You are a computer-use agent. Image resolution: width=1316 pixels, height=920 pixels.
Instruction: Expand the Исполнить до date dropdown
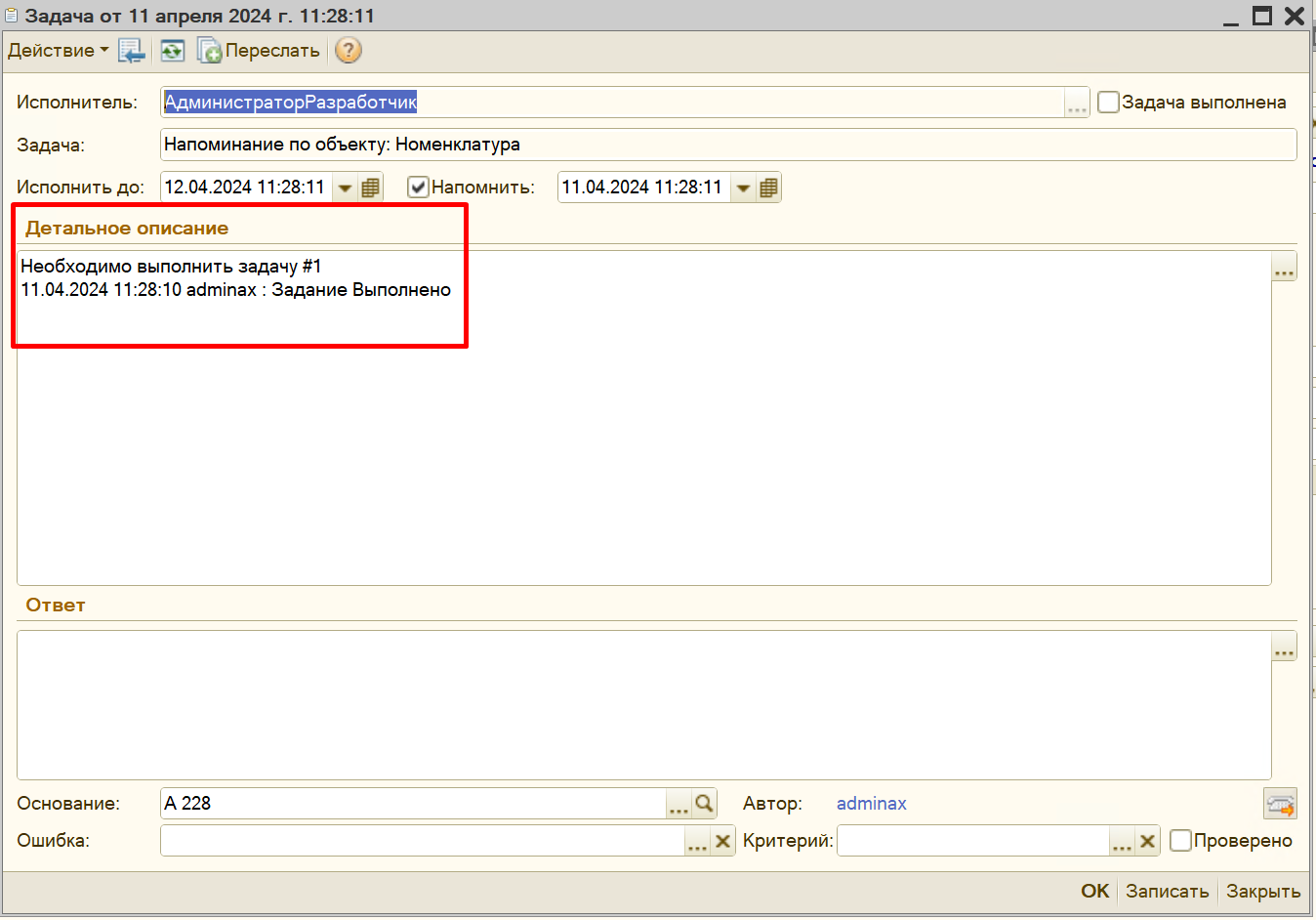tap(346, 188)
